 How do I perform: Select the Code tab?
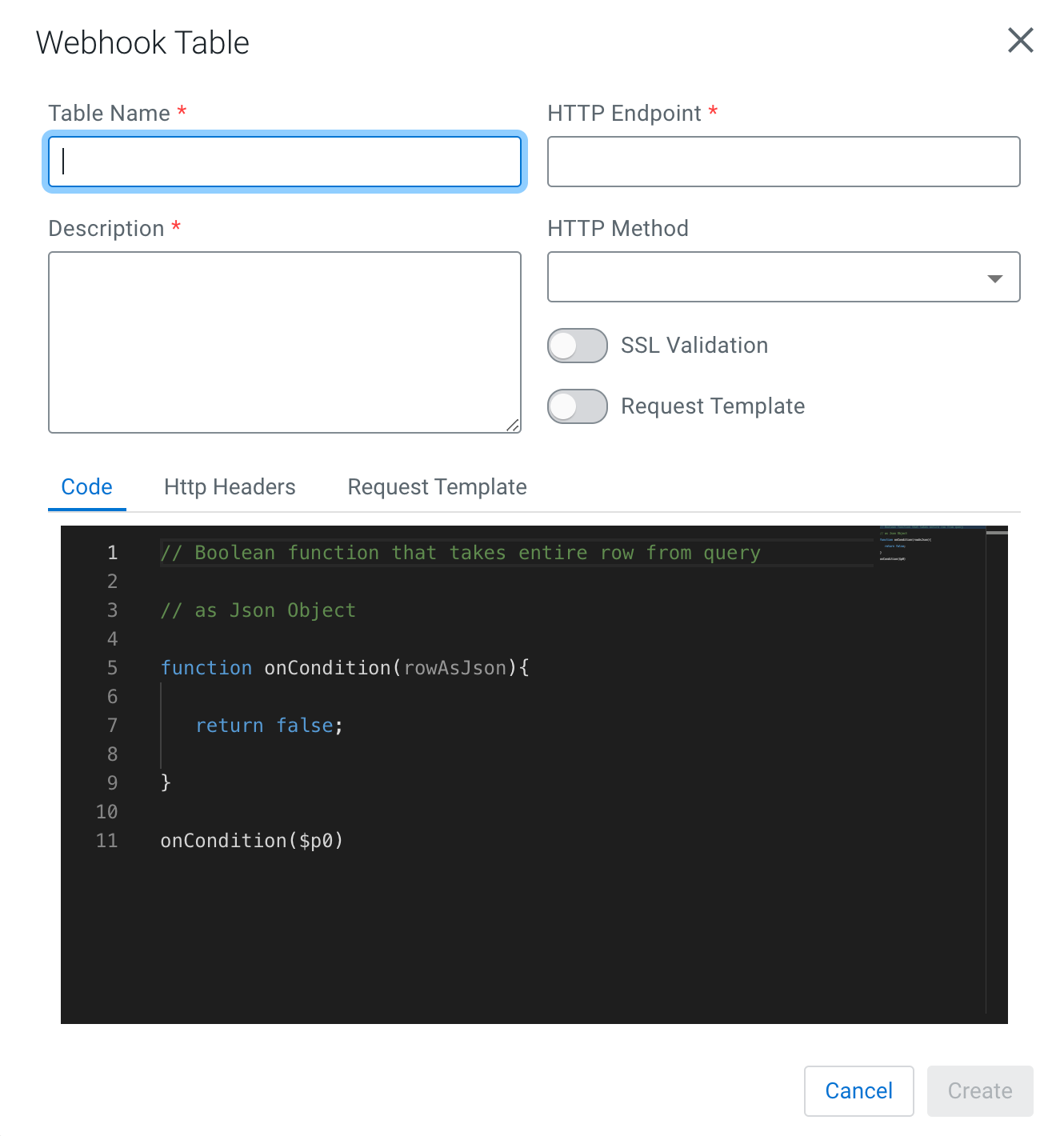click(x=86, y=486)
